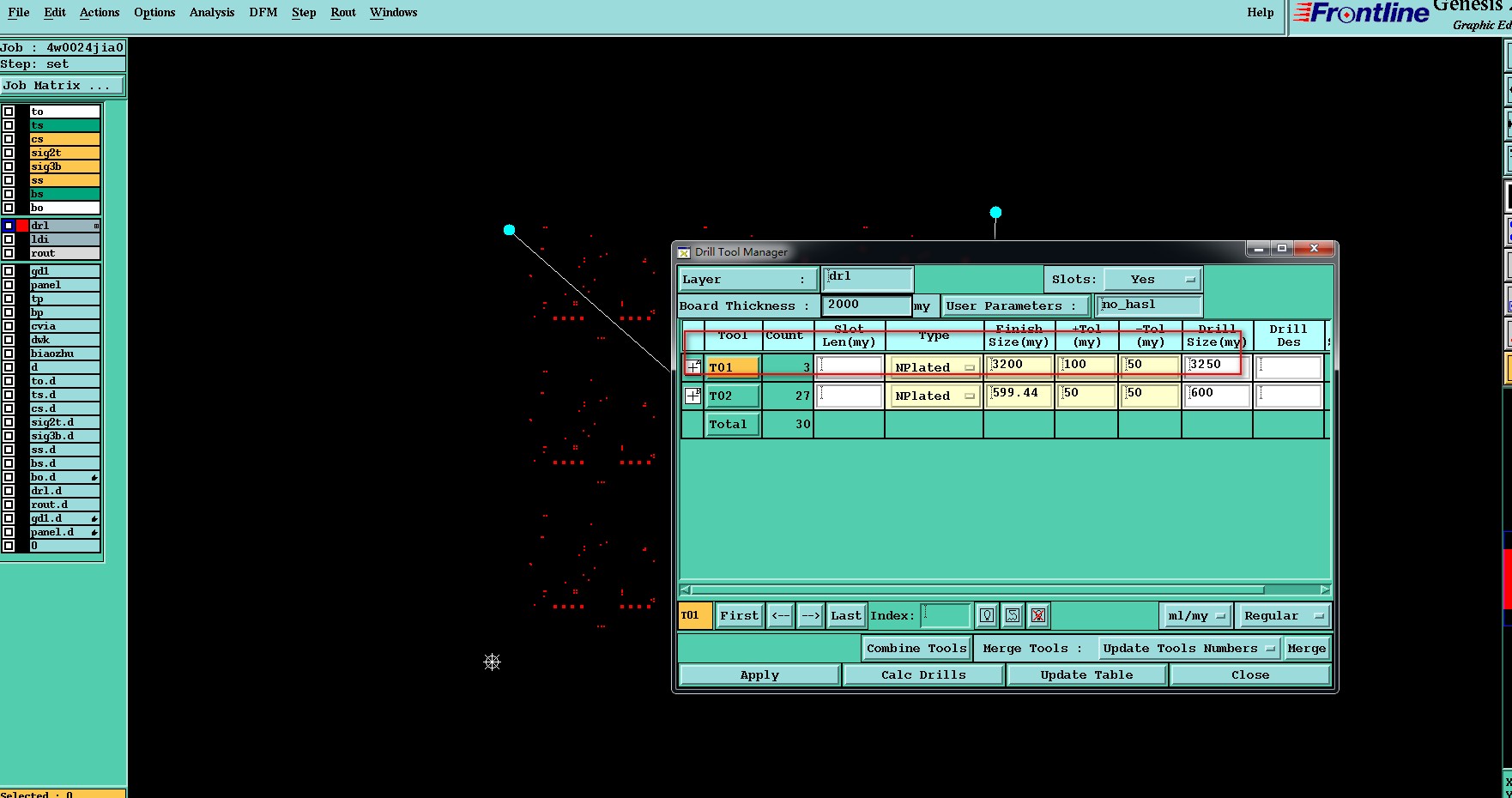The image size is (1512, 798).
Task: Open the Job Matrix button
Action: click(62, 85)
